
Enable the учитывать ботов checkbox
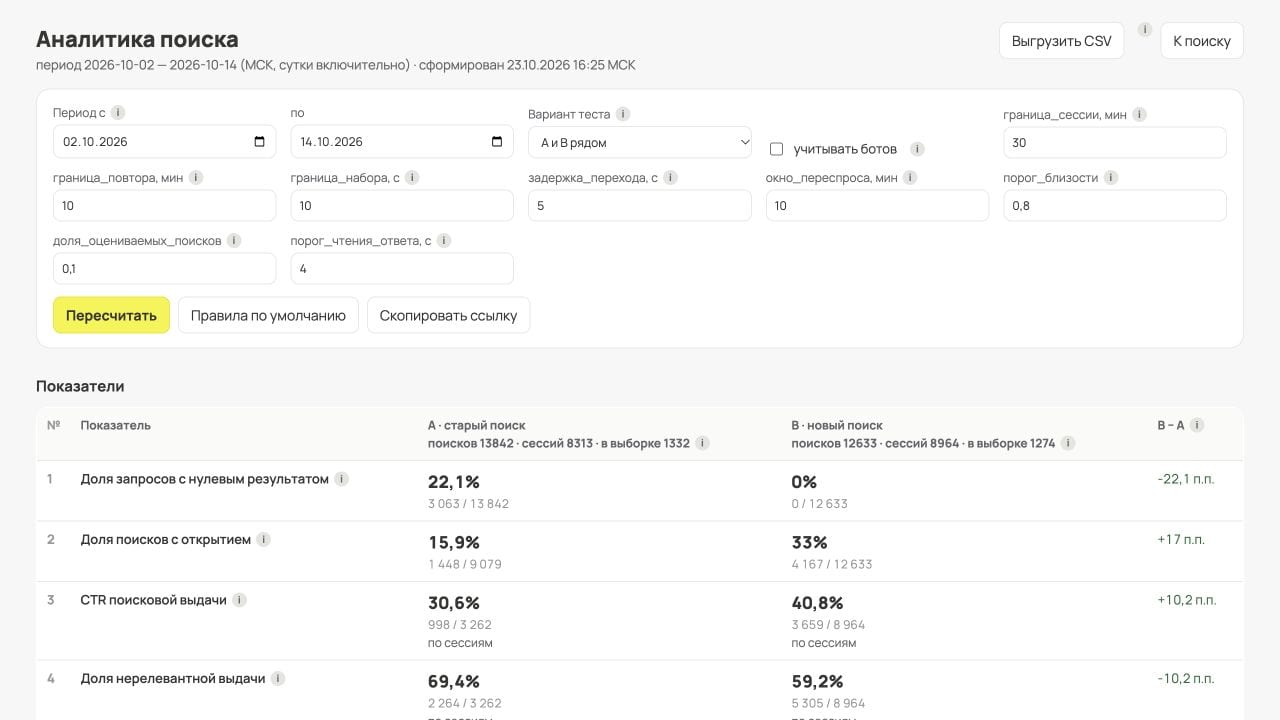[776, 149]
